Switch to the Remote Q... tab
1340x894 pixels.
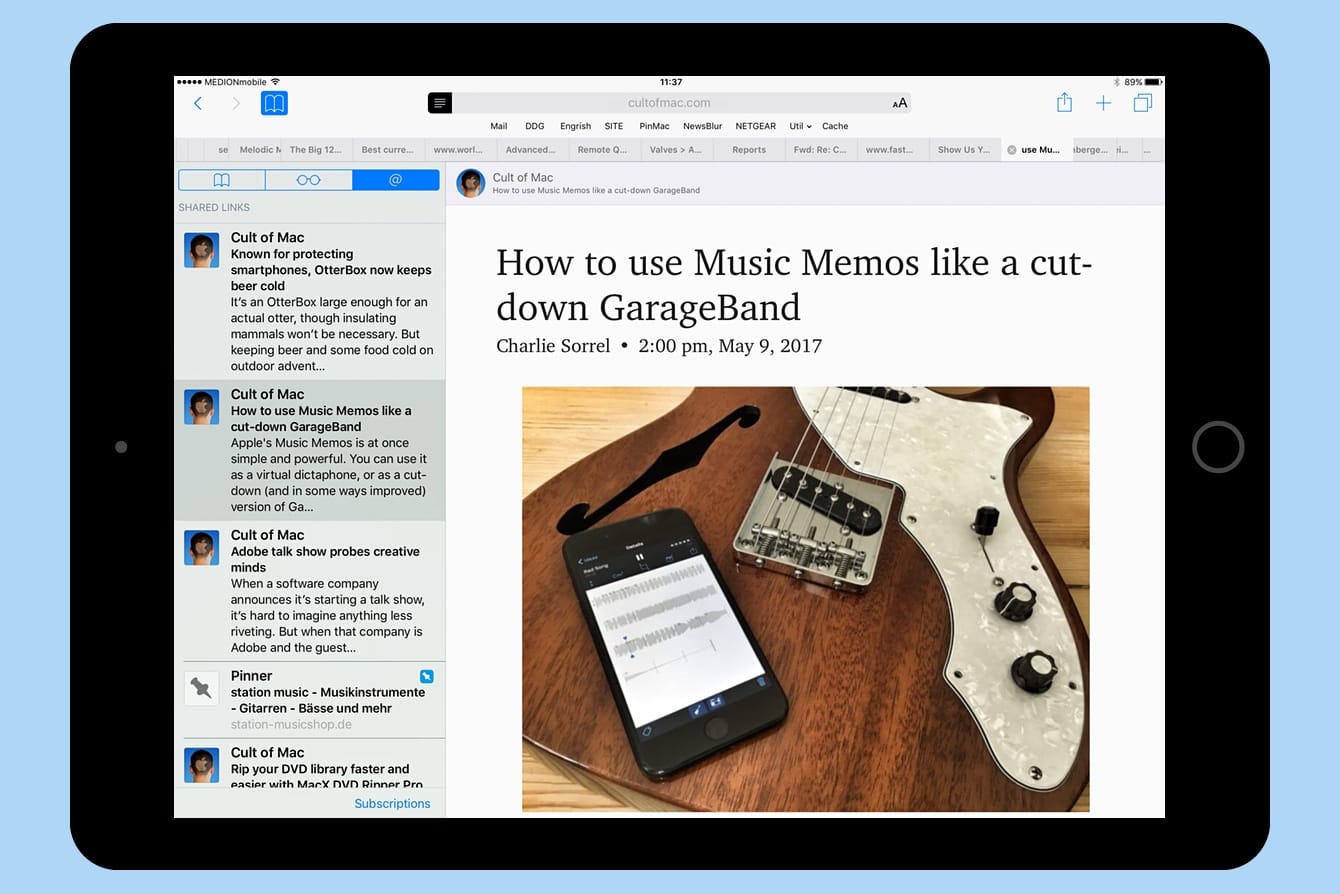[x=602, y=150]
